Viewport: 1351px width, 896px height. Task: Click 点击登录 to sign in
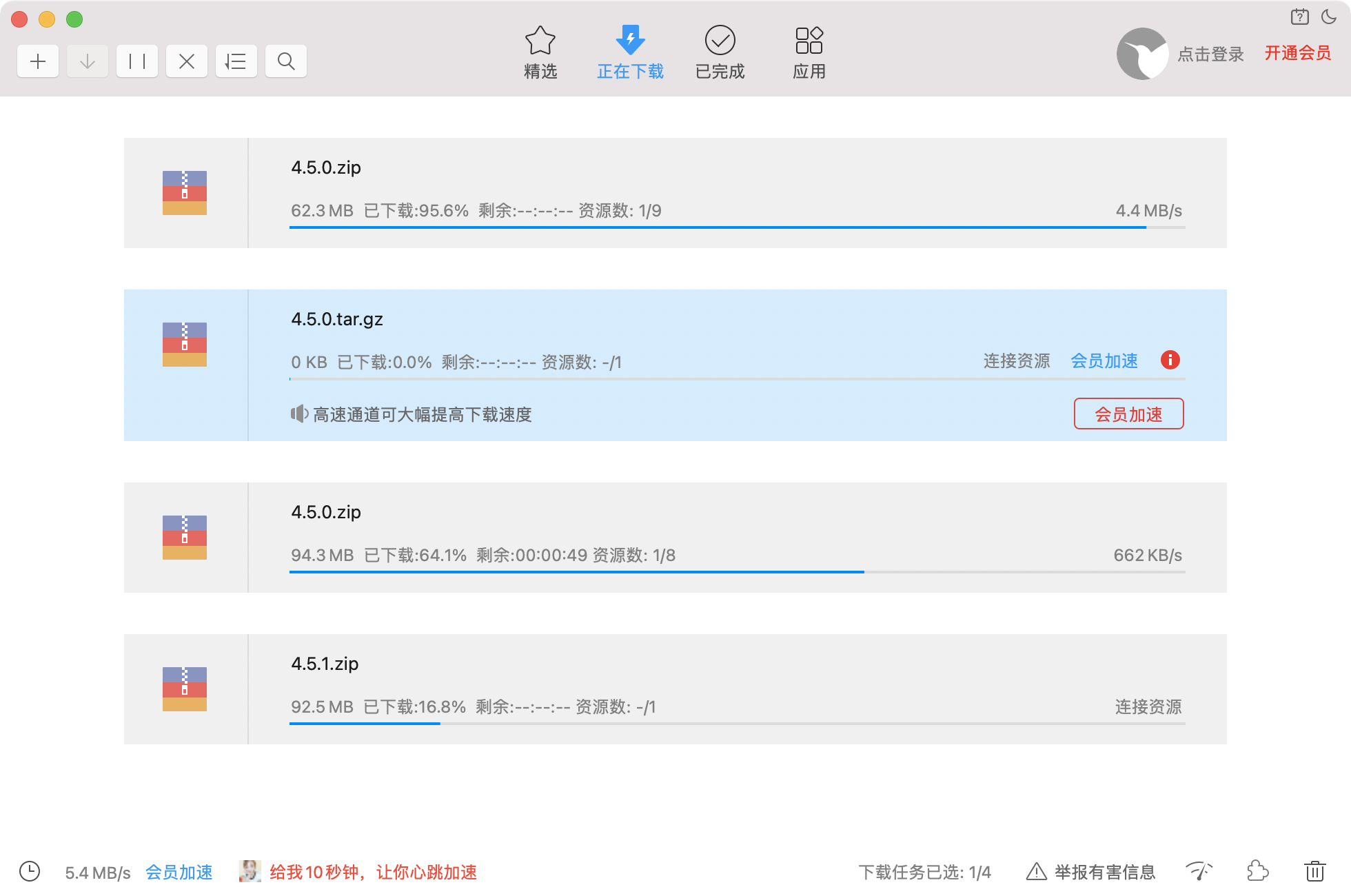point(1211,54)
